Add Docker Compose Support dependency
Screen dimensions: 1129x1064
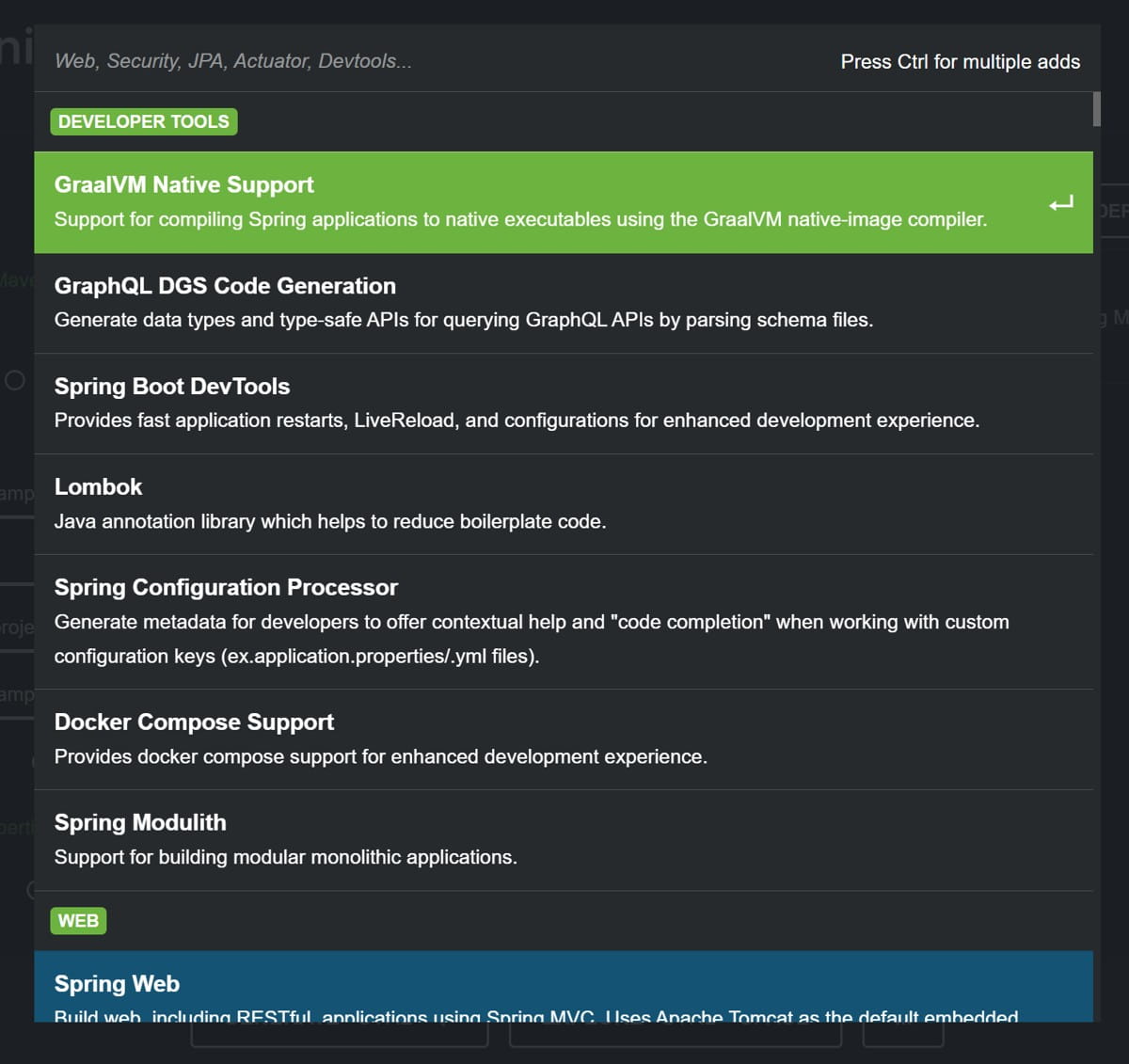pyautogui.click(x=194, y=723)
